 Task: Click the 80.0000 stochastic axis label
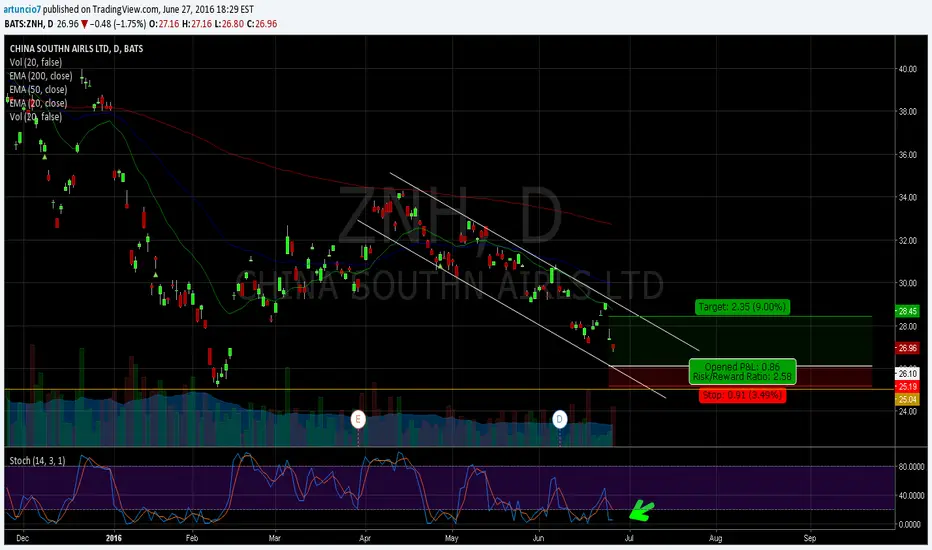pyautogui.click(x=911, y=467)
